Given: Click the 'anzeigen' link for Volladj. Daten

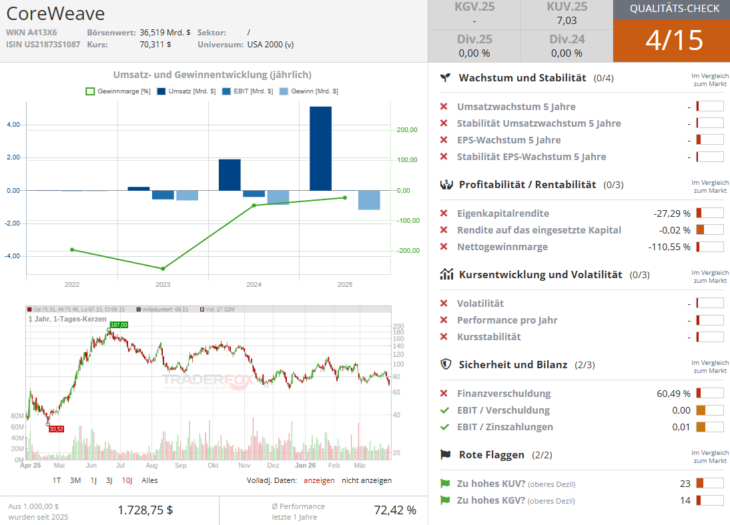Looking at the screenshot, I should [x=318, y=480].
